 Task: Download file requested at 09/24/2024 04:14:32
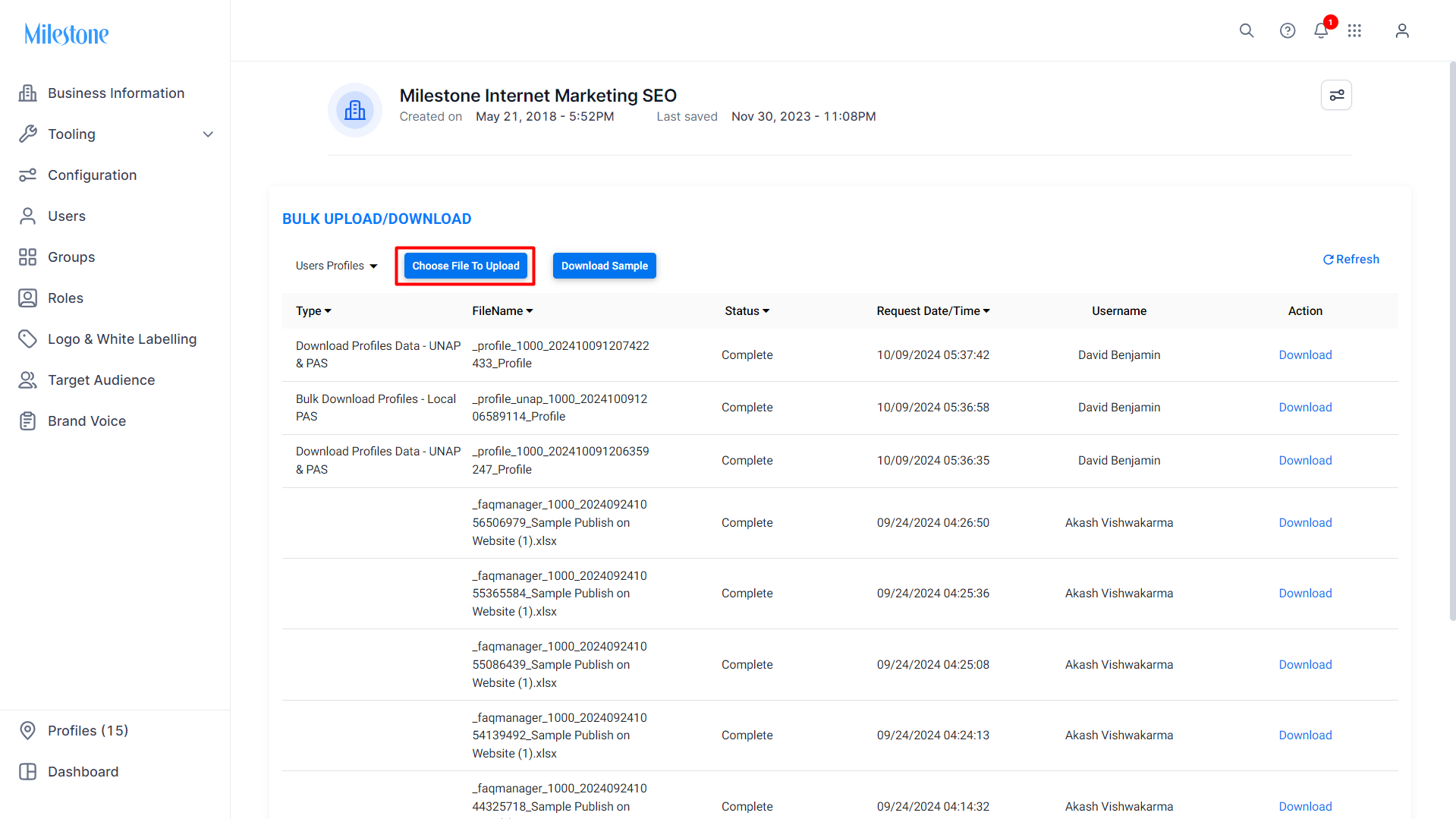click(1305, 806)
